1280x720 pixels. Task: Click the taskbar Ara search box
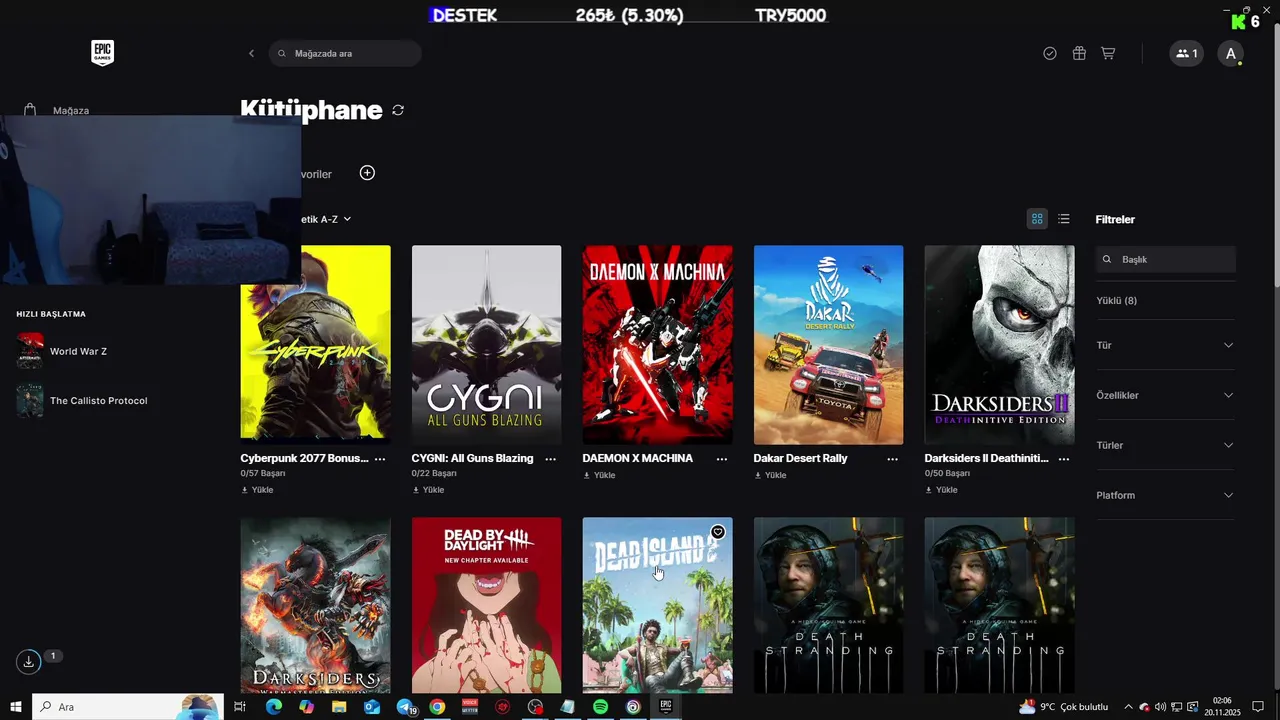pyautogui.click(x=128, y=707)
